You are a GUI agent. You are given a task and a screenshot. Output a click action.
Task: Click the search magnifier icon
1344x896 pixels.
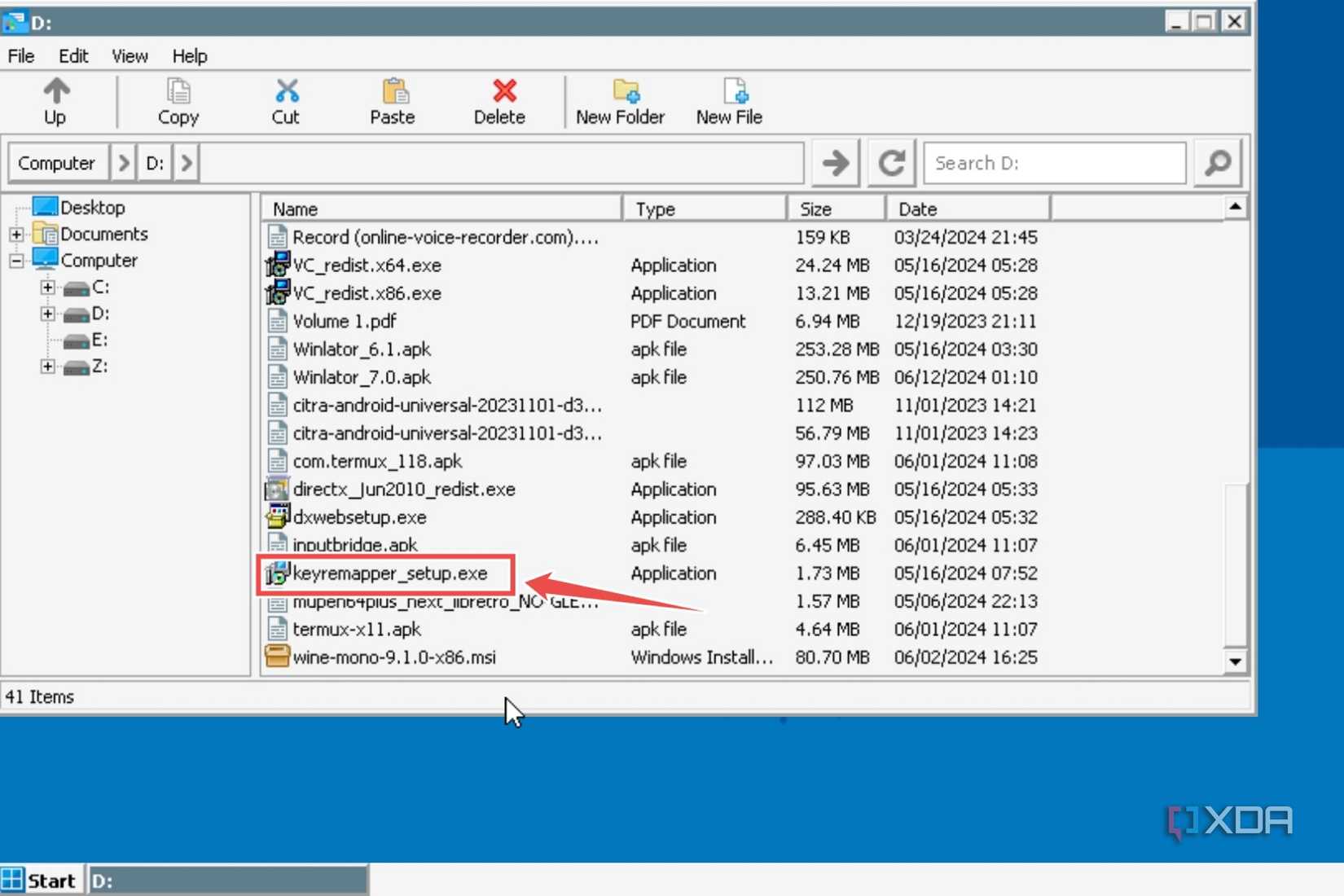(x=1217, y=162)
